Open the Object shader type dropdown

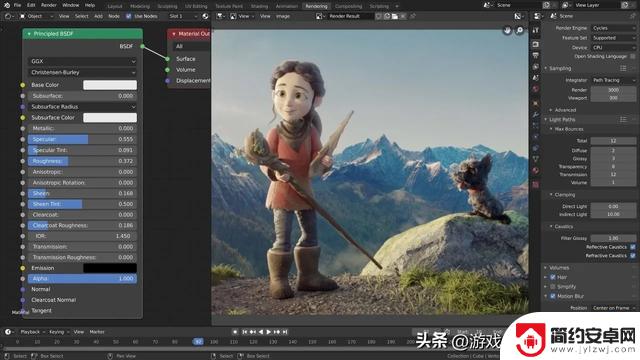36,16
